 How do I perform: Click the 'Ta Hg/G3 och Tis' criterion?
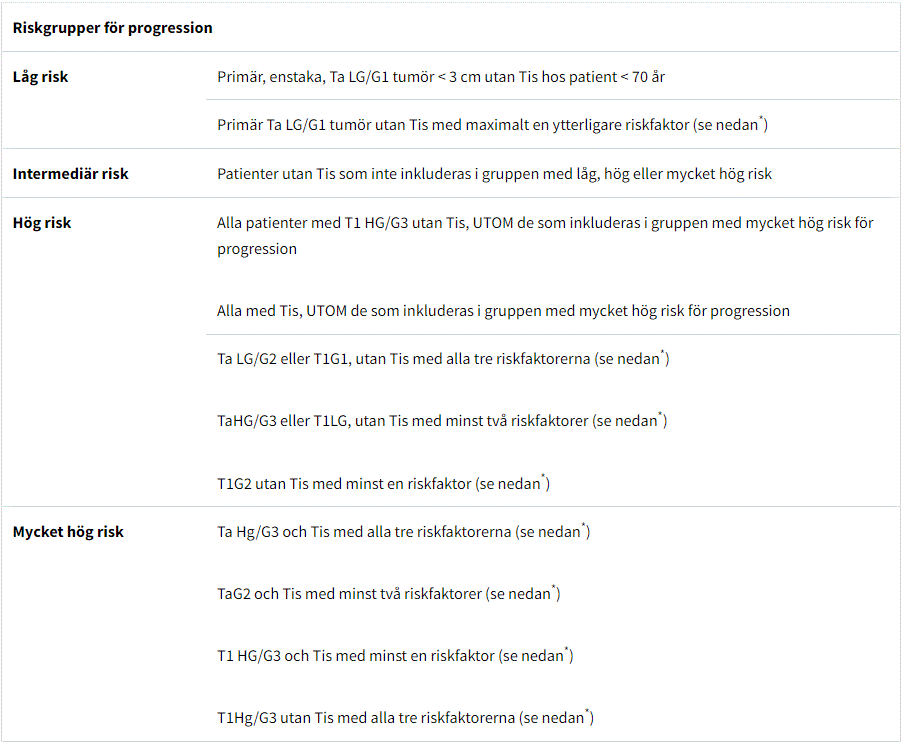(x=402, y=532)
